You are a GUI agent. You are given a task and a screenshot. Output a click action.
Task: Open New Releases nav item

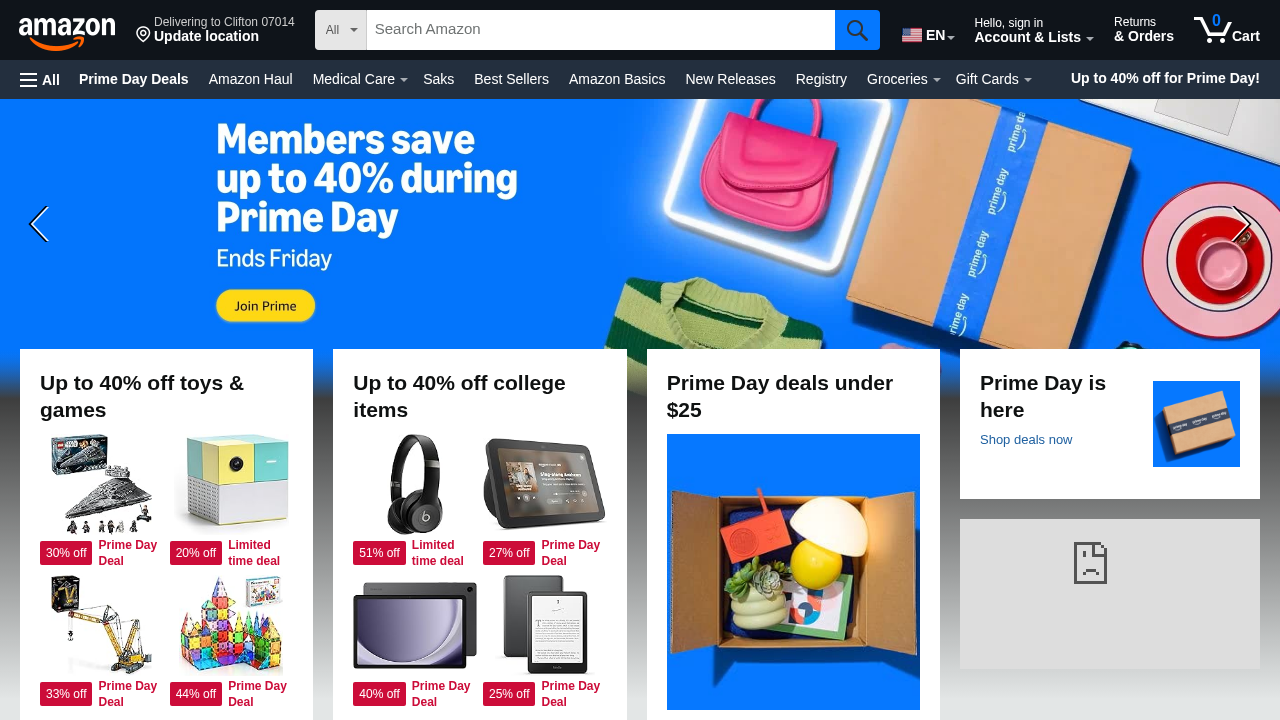tap(730, 79)
